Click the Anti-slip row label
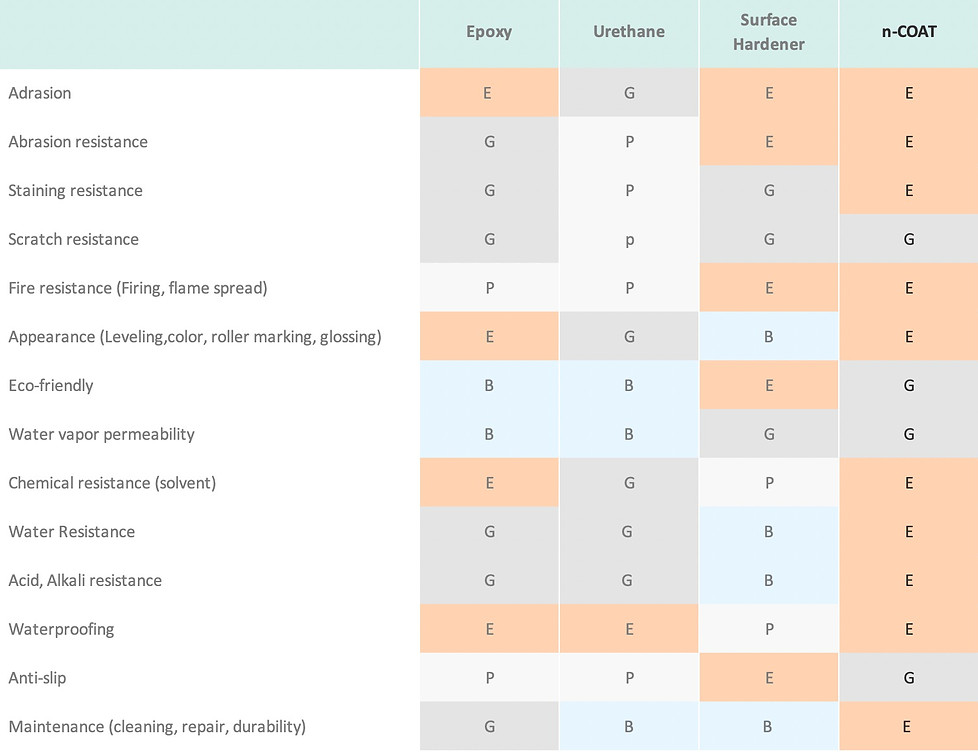The width and height of the screenshot is (978, 752). pyautogui.click(x=37, y=678)
